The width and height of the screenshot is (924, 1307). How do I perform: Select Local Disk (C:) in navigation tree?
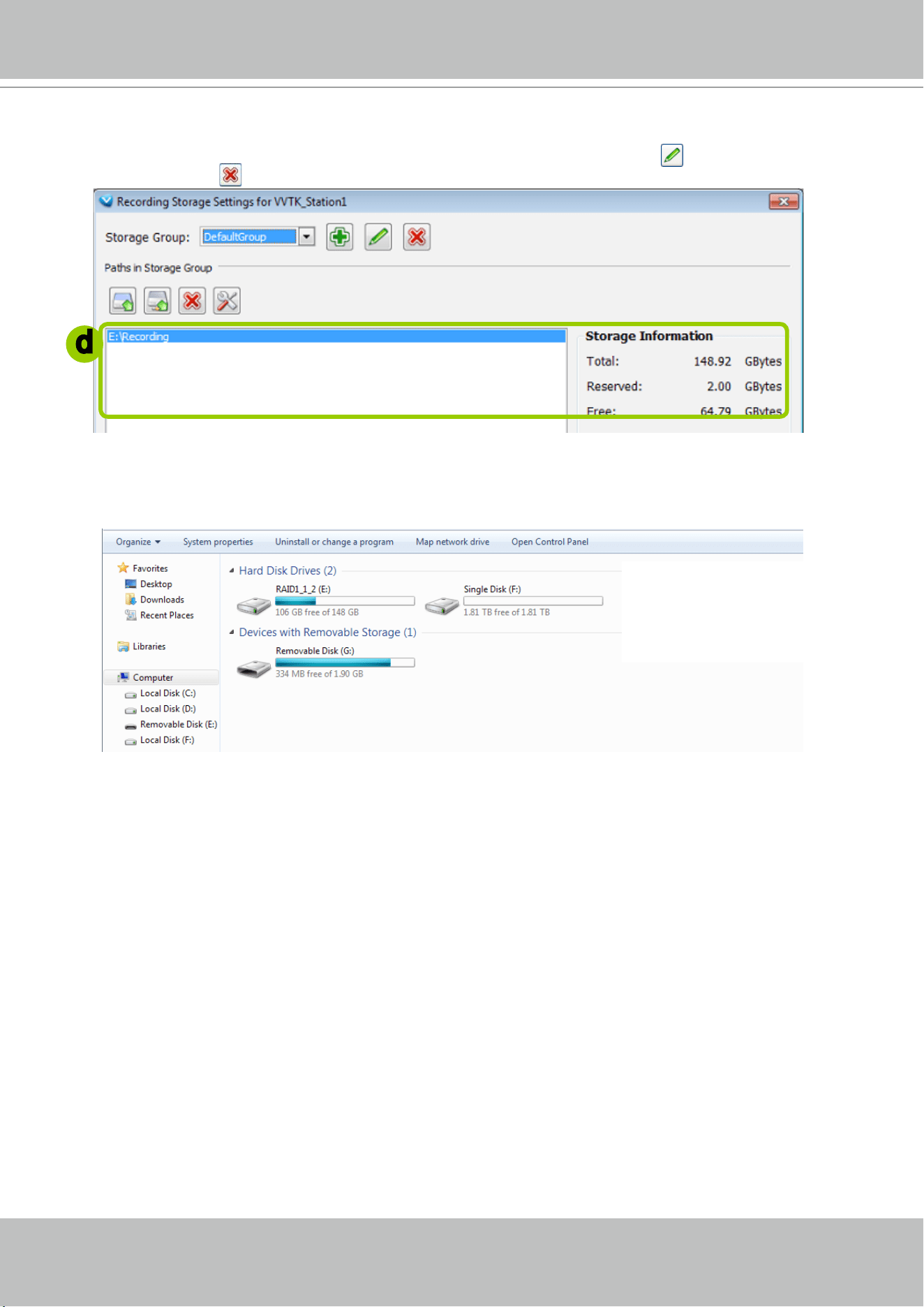click(168, 693)
